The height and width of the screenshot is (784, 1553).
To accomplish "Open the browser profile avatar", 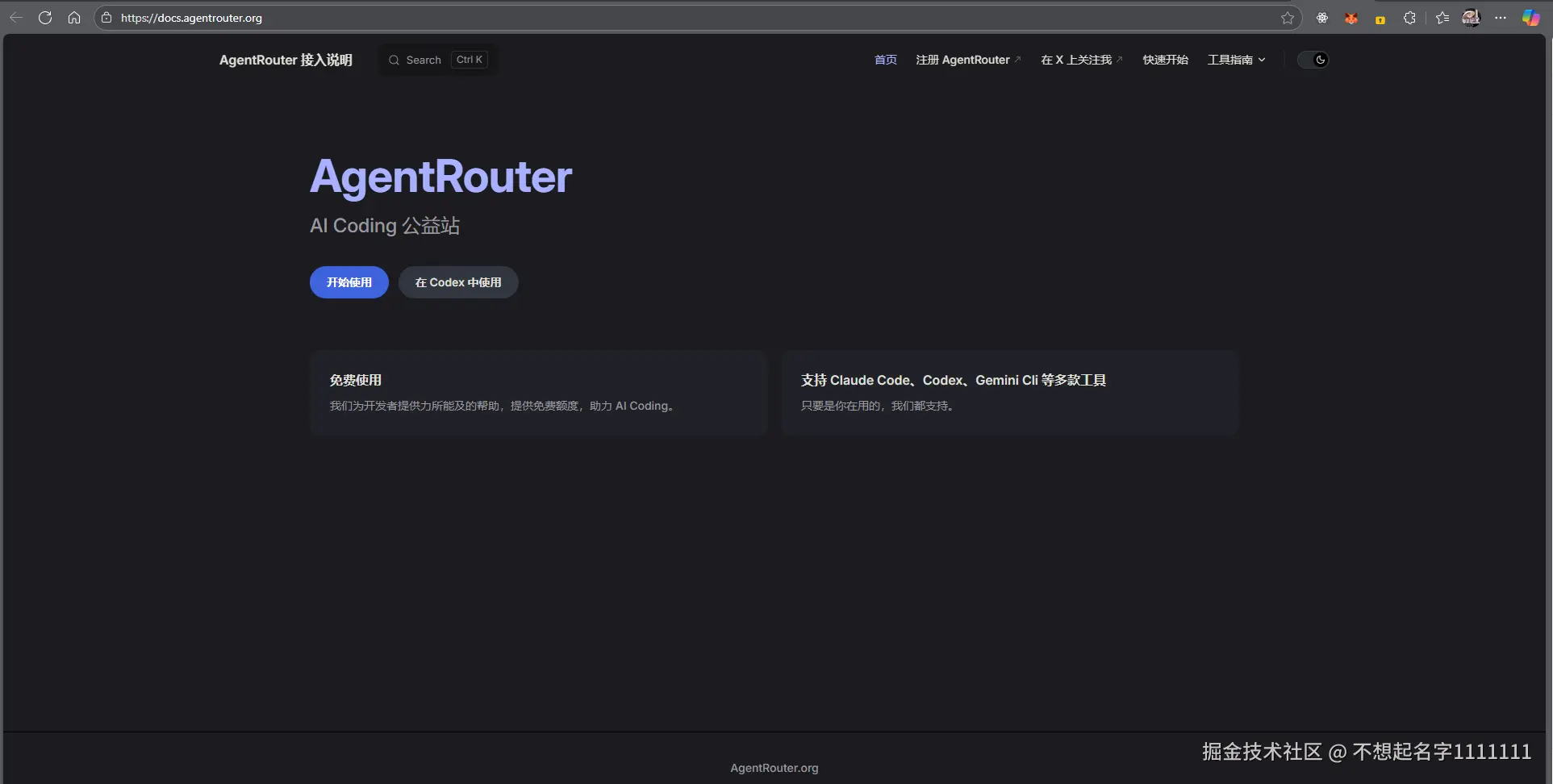I will [1472, 18].
